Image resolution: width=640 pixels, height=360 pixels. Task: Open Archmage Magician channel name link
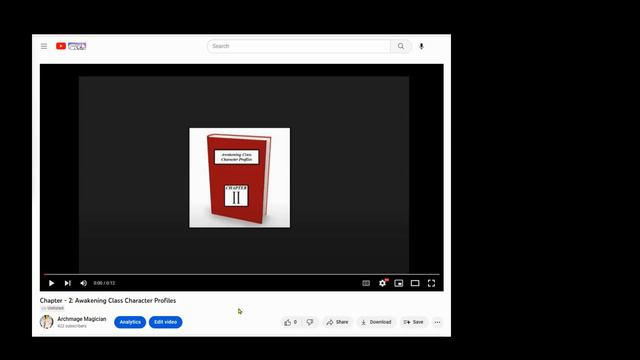pyautogui.click(x=82, y=319)
